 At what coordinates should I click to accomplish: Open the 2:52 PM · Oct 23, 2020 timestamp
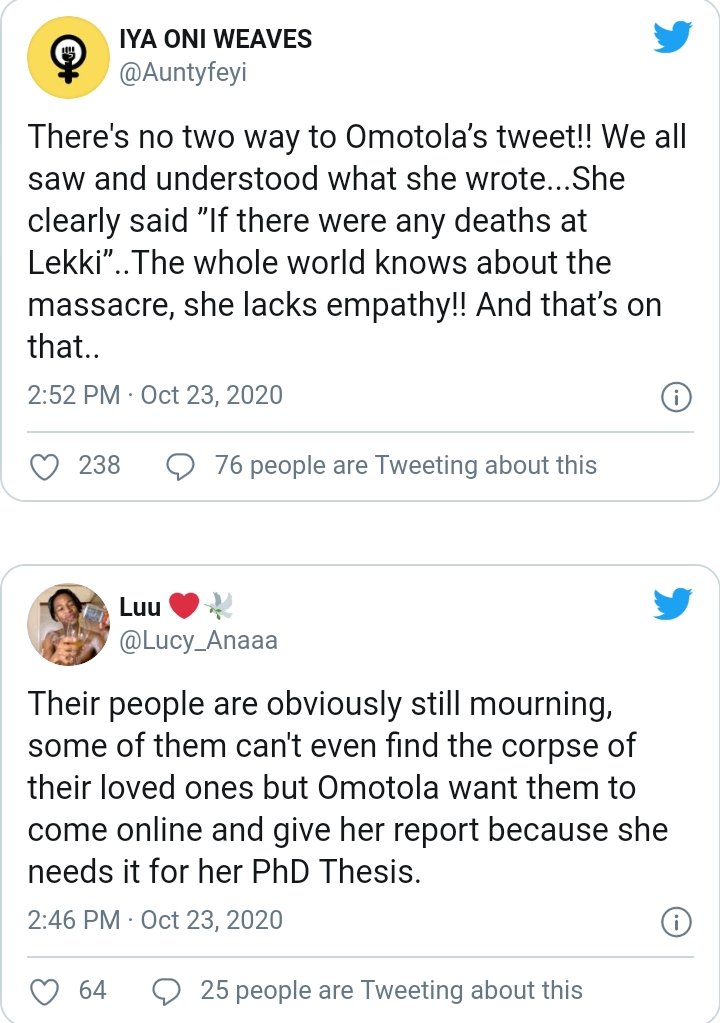156,396
